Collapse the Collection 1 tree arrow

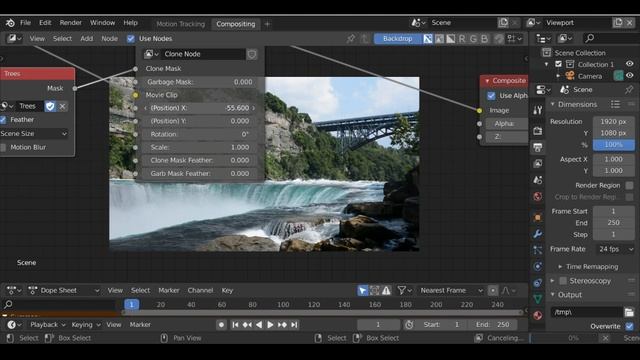pos(547,64)
